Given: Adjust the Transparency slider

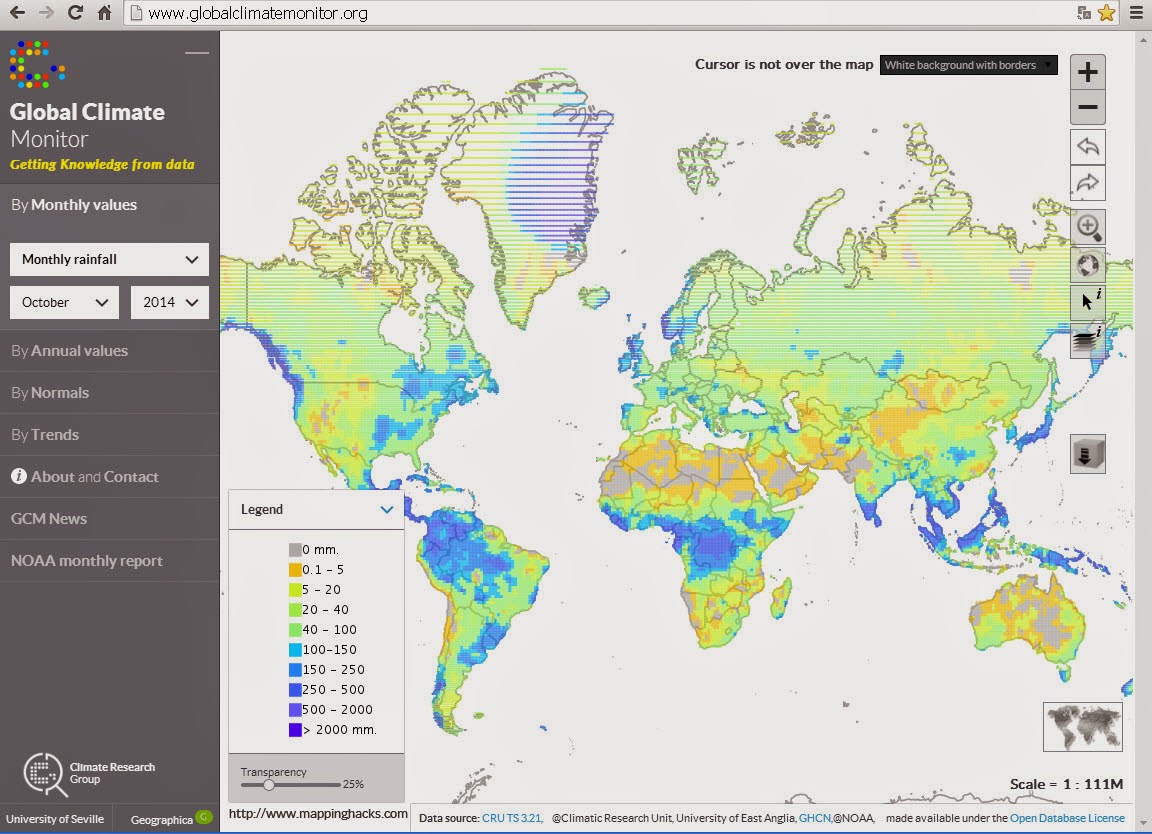Looking at the screenshot, I should pos(269,784).
